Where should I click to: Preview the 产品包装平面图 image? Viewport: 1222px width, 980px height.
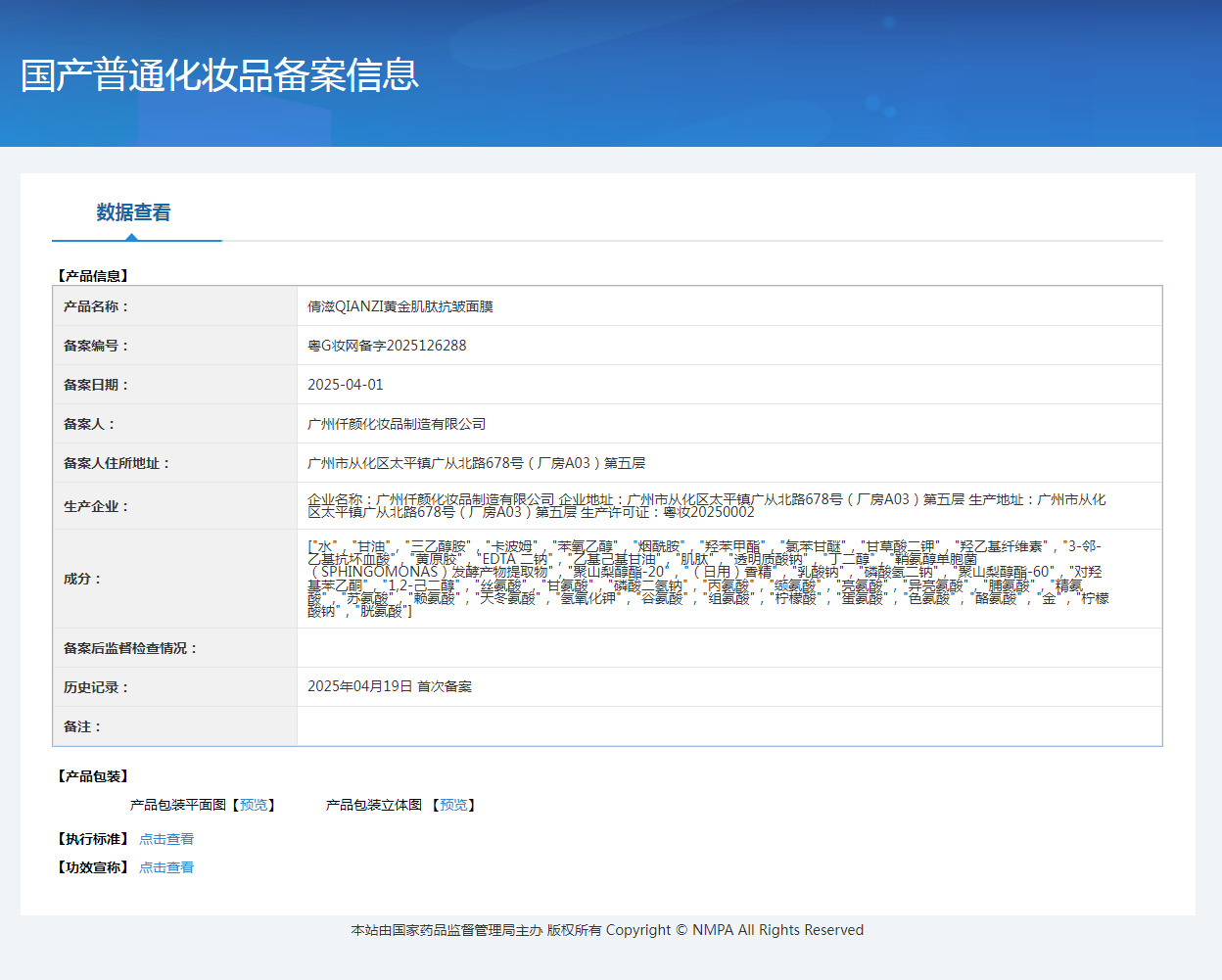click(x=254, y=805)
